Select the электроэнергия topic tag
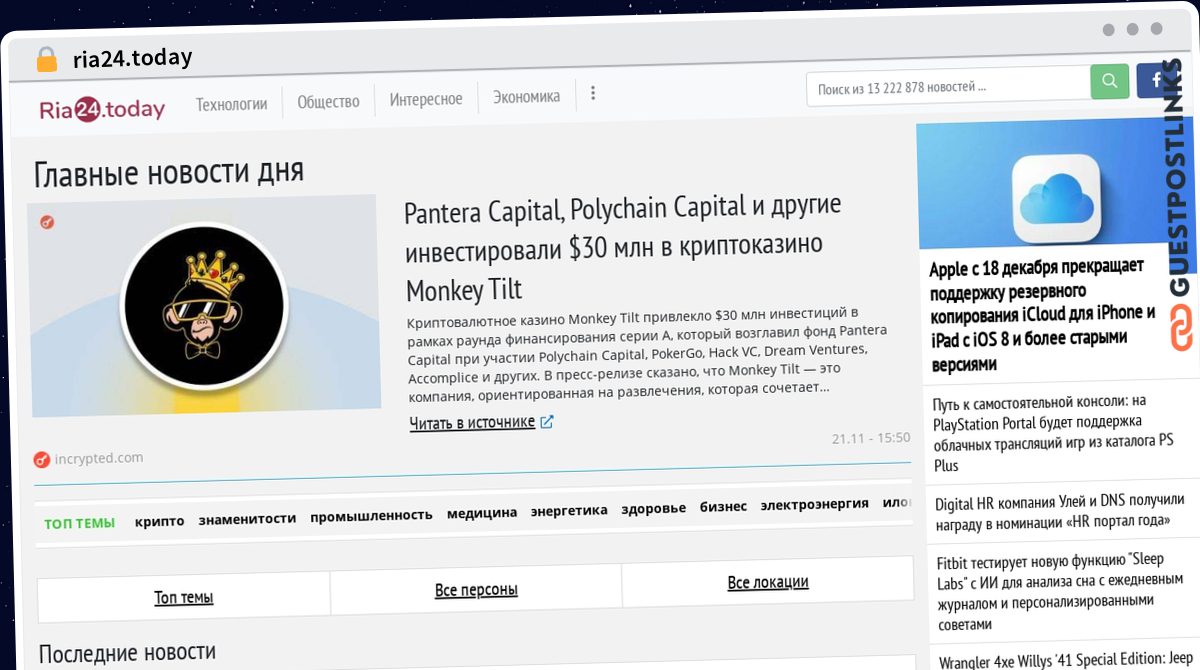1200x670 pixels. (x=814, y=504)
